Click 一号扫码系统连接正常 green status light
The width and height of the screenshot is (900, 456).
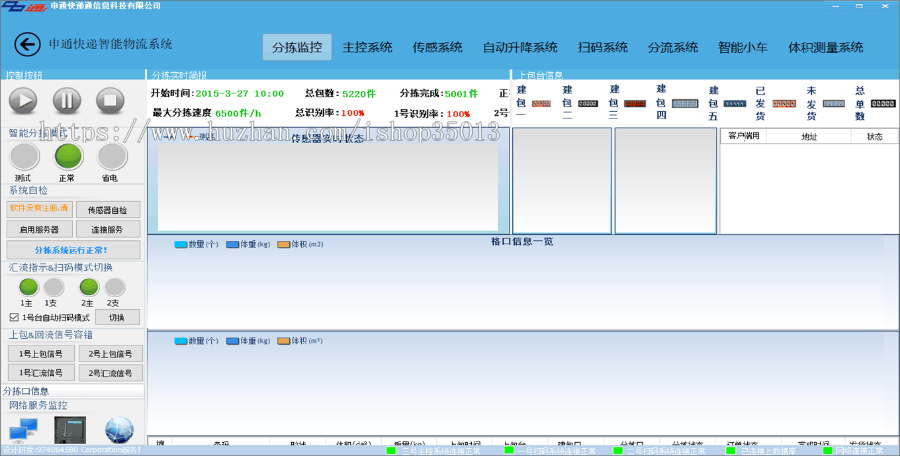(509, 451)
